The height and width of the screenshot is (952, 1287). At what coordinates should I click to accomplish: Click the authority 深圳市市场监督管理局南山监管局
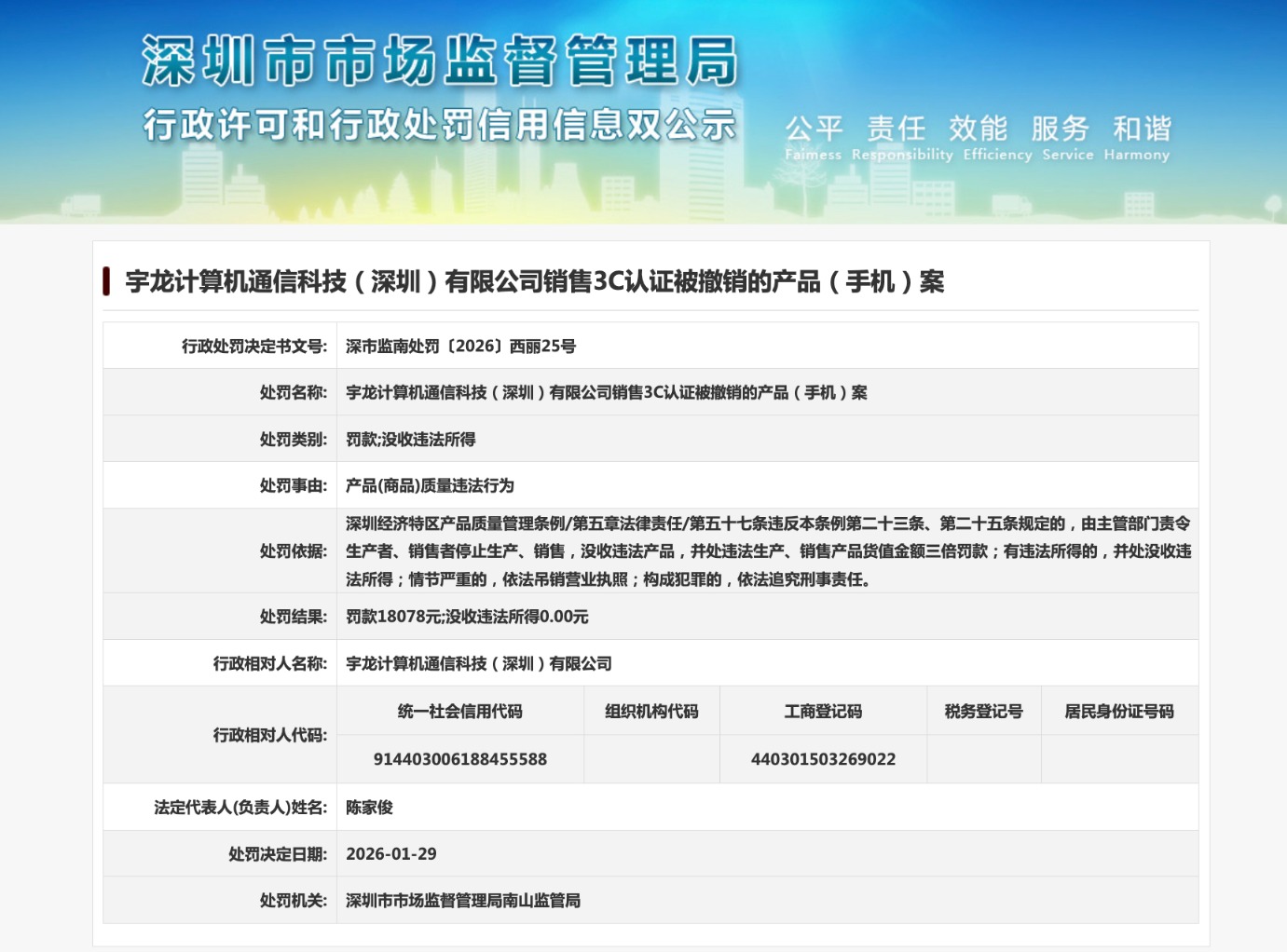pos(462,901)
